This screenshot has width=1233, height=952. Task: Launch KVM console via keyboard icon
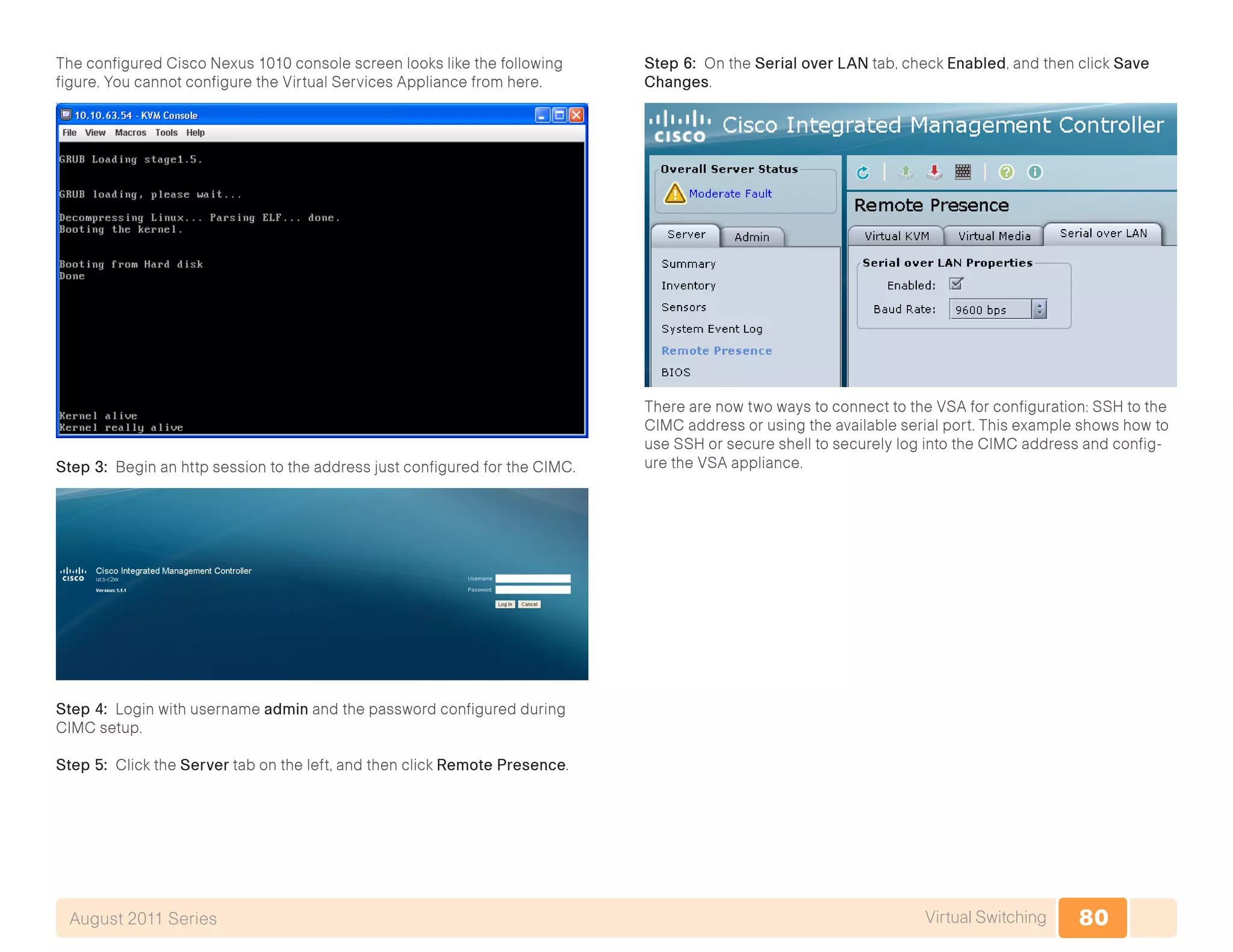(963, 173)
